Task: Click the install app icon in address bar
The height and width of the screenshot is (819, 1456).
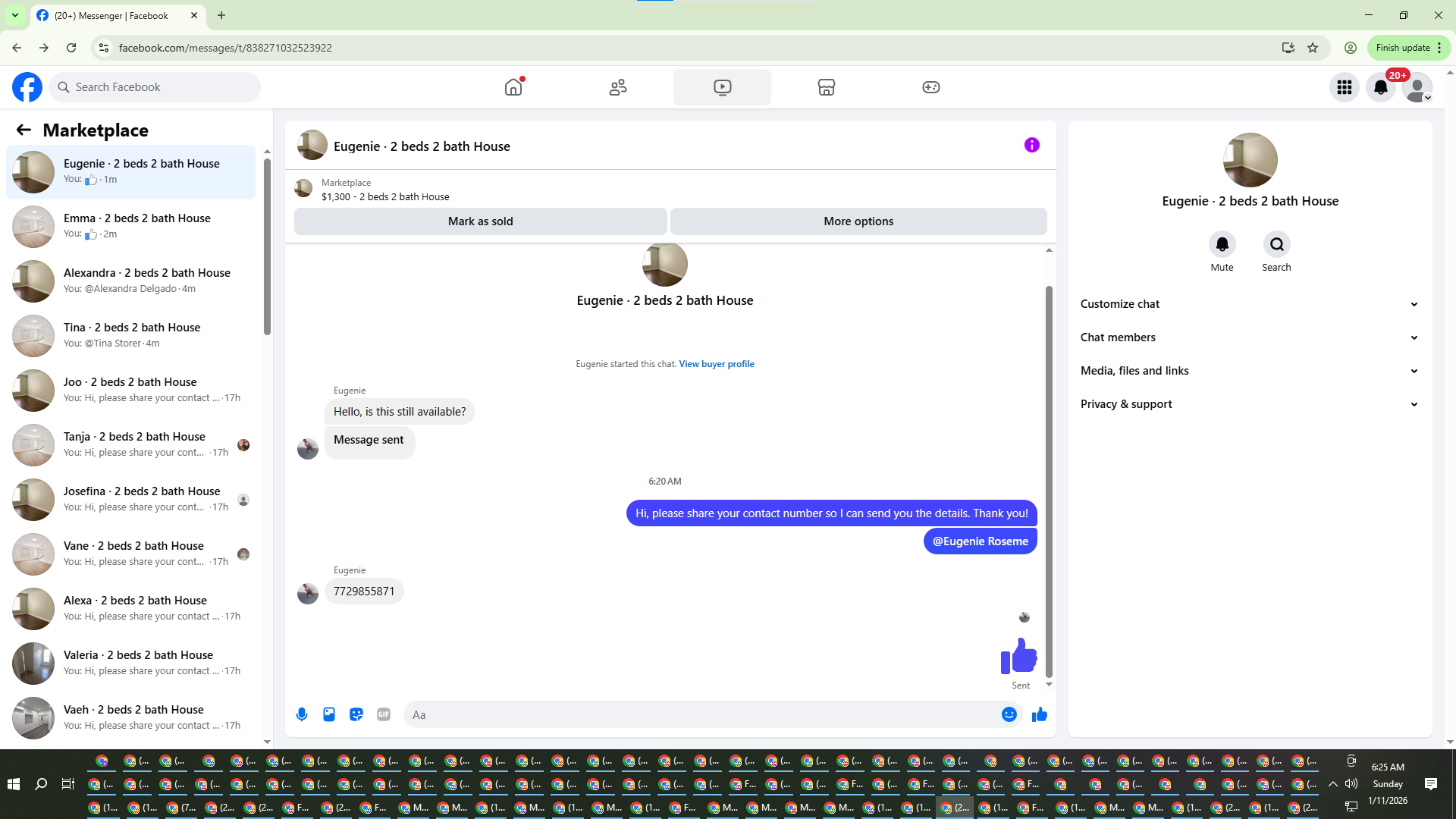Action: coord(1288,48)
